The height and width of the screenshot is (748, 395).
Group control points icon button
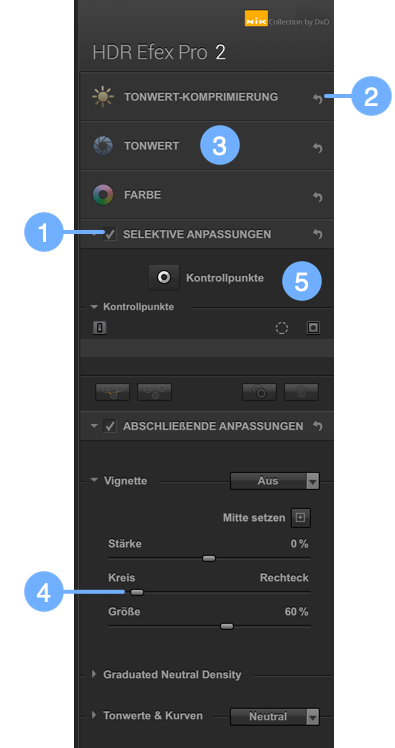tap(113, 392)
